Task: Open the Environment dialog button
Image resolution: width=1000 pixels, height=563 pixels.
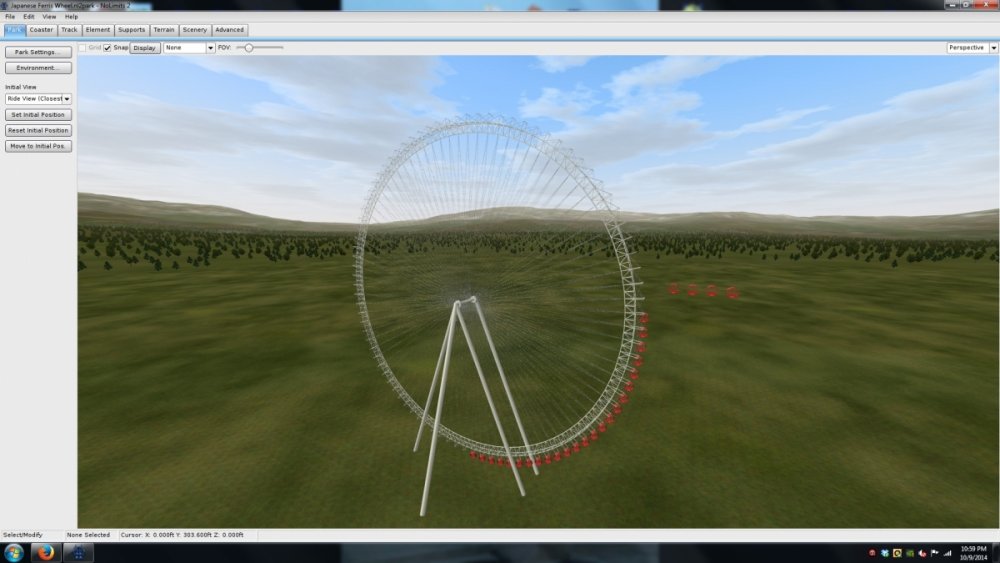Action: coord(38,68)
